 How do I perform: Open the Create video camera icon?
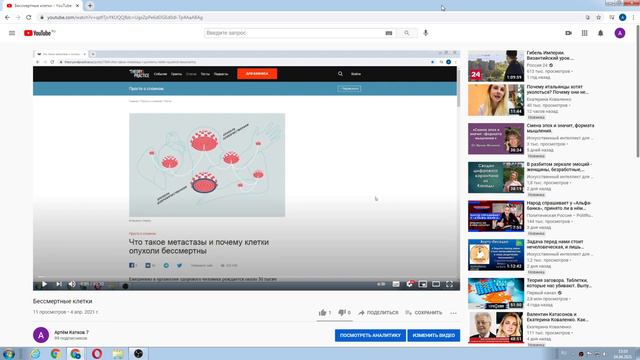pos(568,33)
